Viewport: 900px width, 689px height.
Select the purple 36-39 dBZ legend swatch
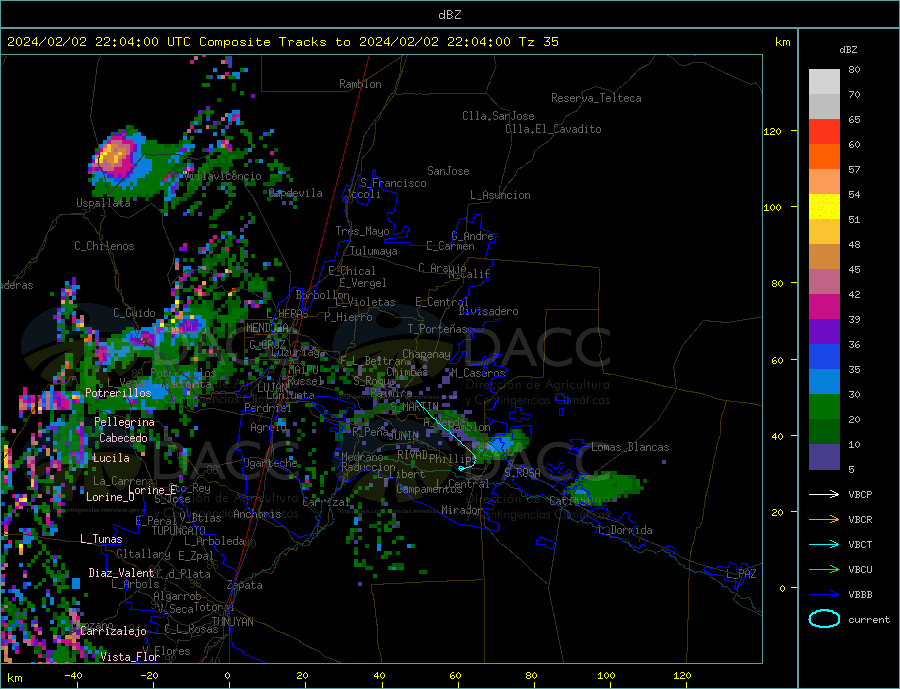[x=824, y=332]
